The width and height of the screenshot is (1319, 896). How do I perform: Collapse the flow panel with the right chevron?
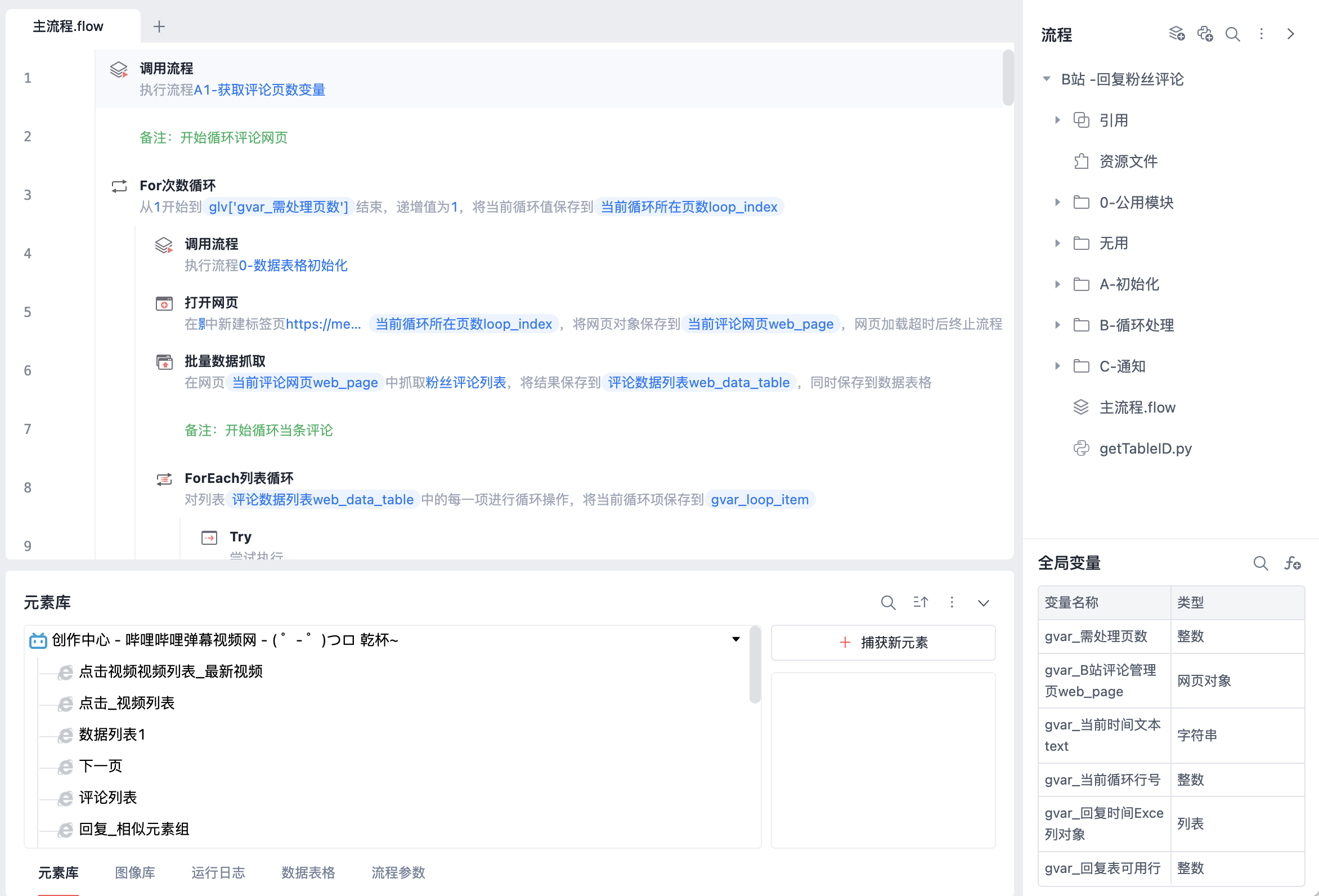click(x=1290, y=34)
